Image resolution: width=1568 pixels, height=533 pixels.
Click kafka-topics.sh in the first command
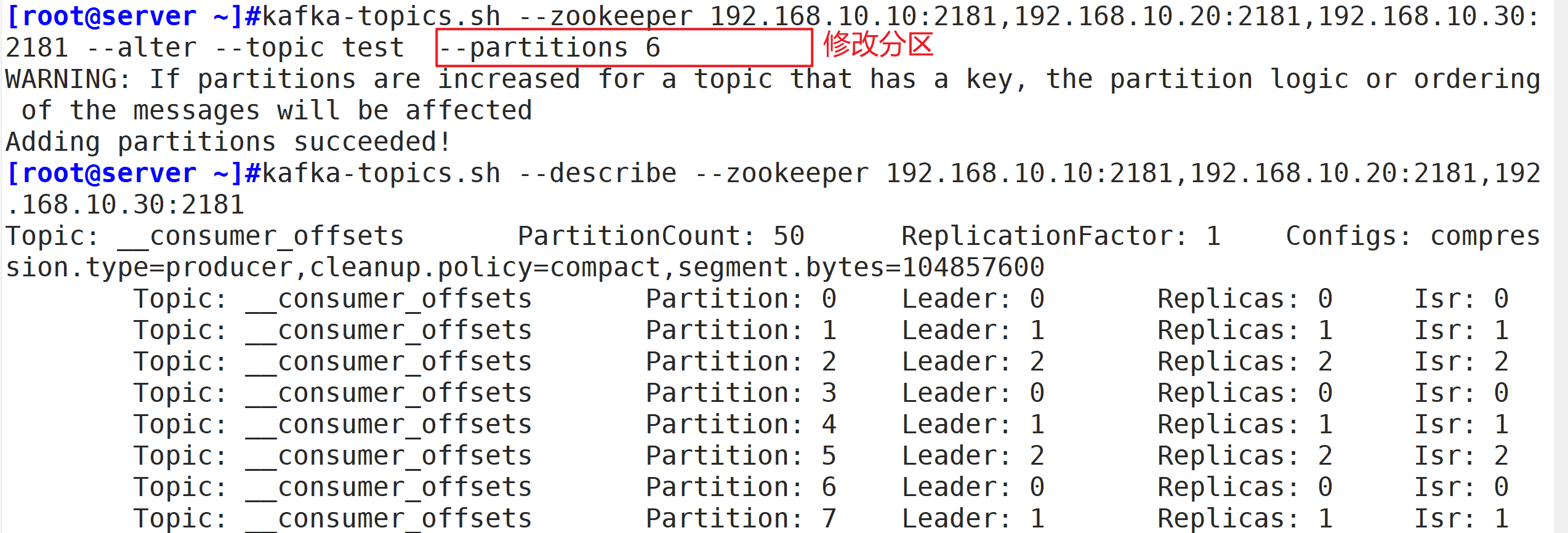(381, 17)
